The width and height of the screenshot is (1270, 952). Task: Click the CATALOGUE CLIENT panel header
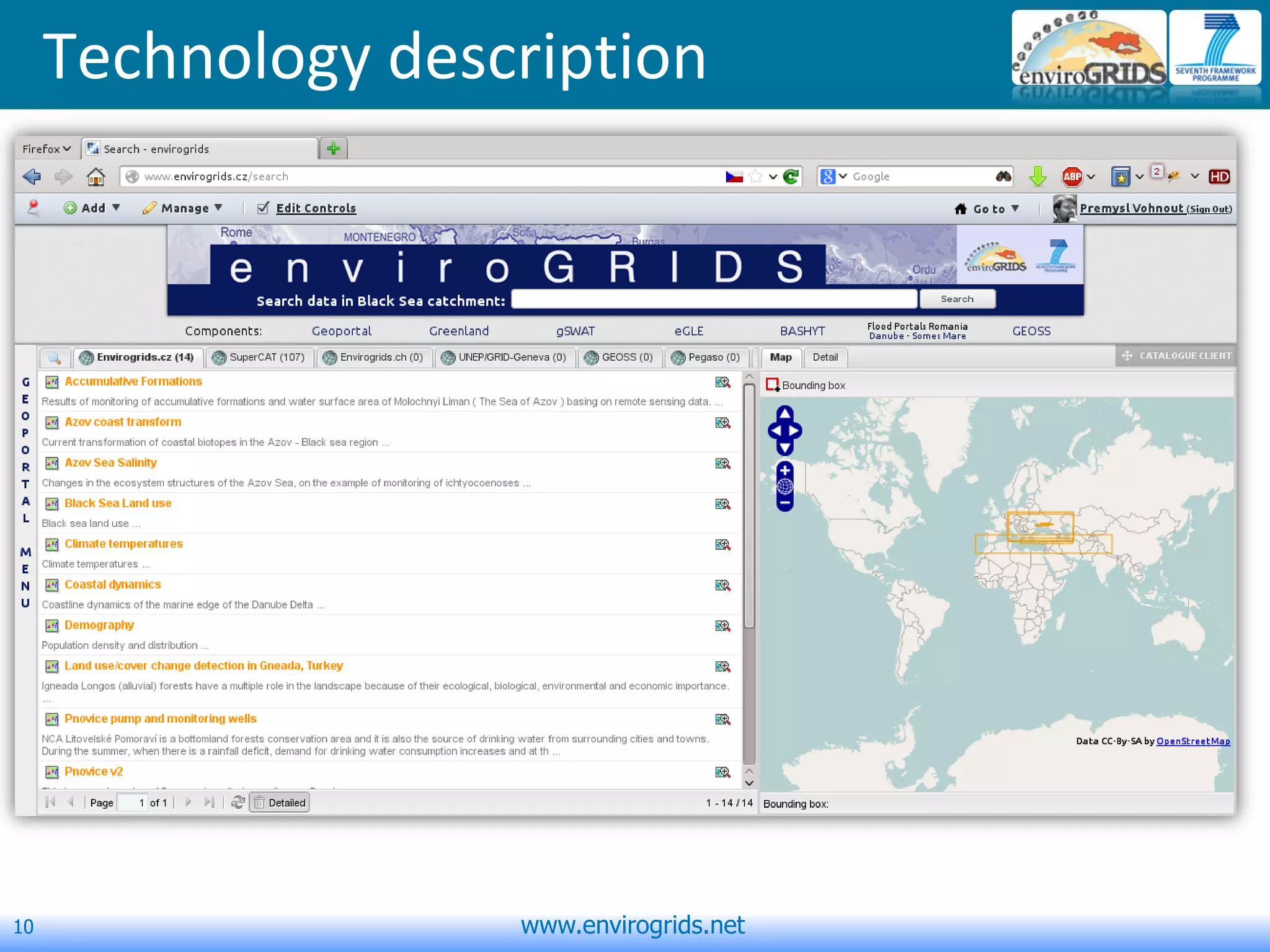pyautogui.click(x=1176, y=356)
